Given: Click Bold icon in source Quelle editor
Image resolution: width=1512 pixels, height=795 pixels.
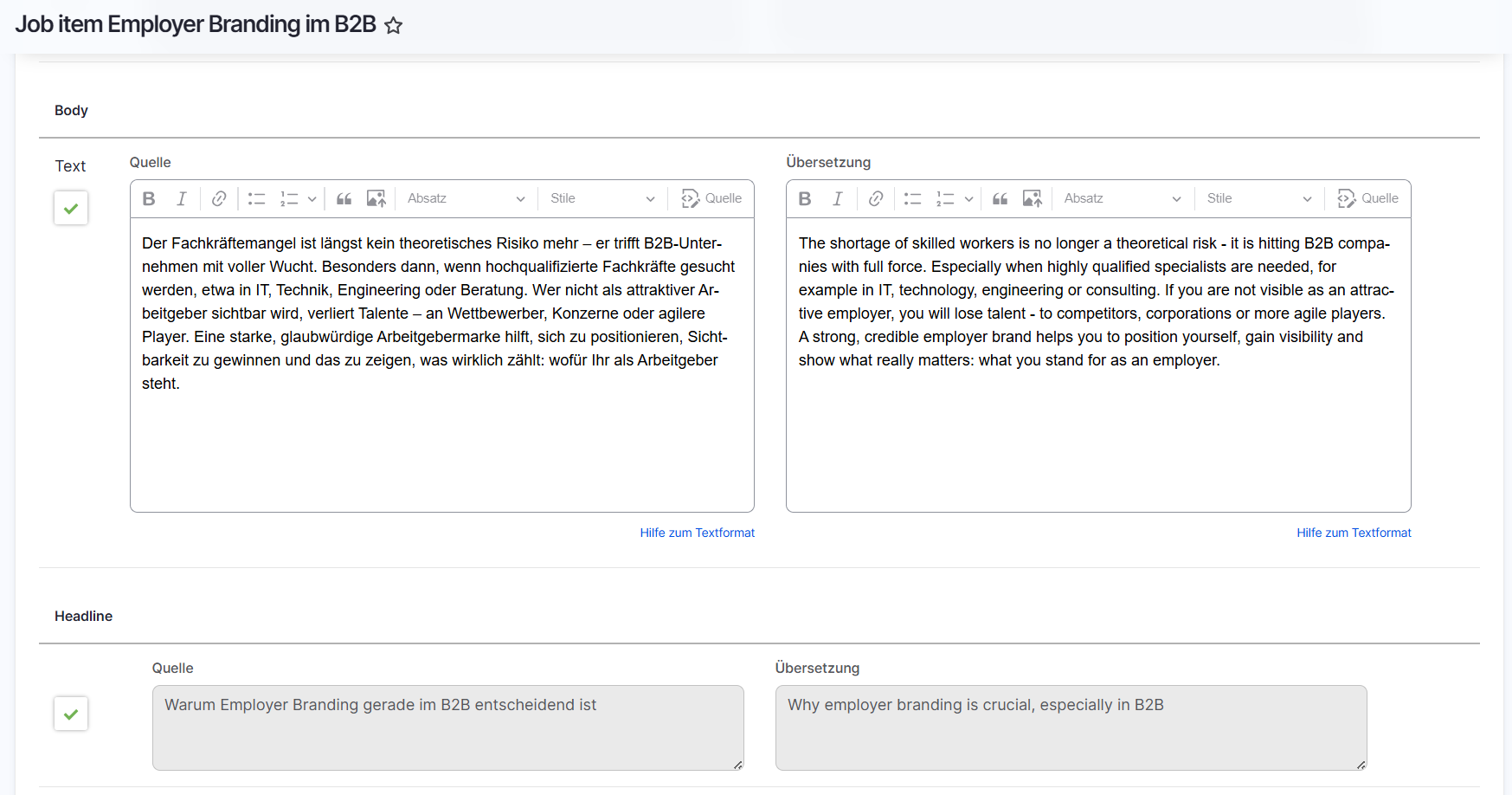Looking at the screenshot, I should tap(149, 198).
